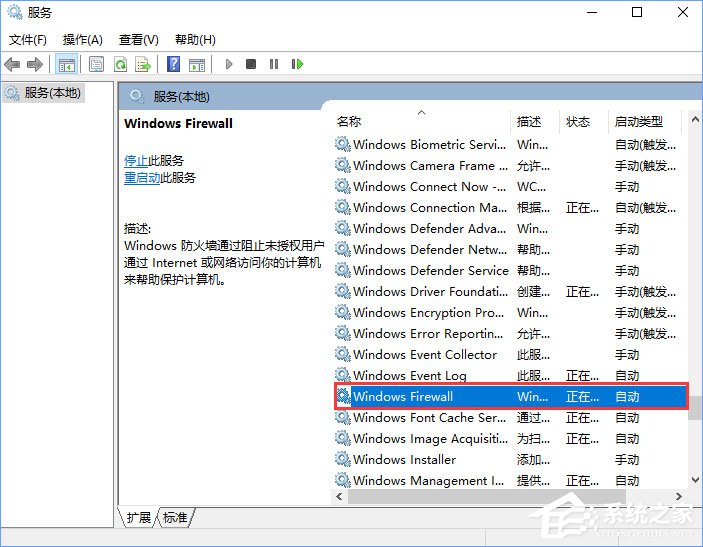Click the vertical scrollbar up arrow

695,119
